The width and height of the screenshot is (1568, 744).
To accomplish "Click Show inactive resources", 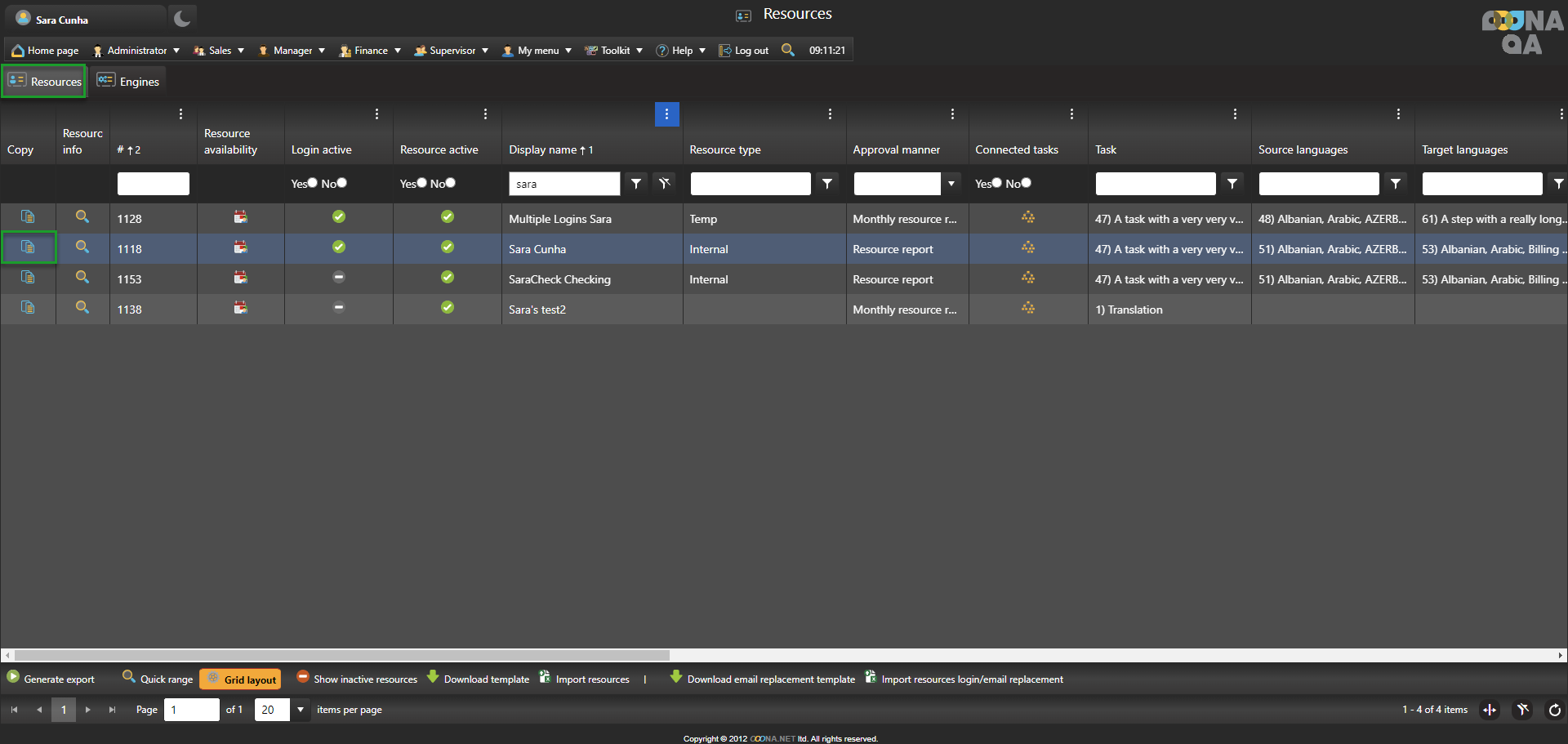I will pos(357,679).
